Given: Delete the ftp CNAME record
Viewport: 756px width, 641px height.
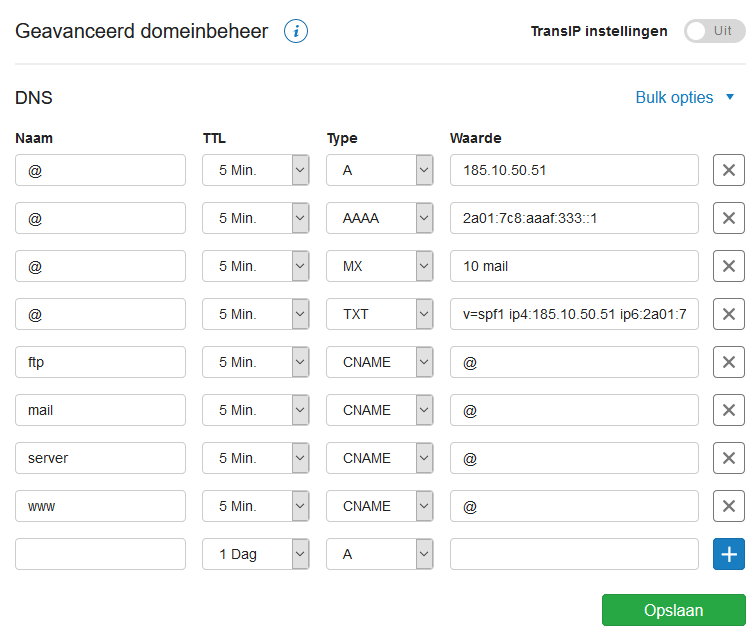Looking at the screenshot, I should point(729,362).
